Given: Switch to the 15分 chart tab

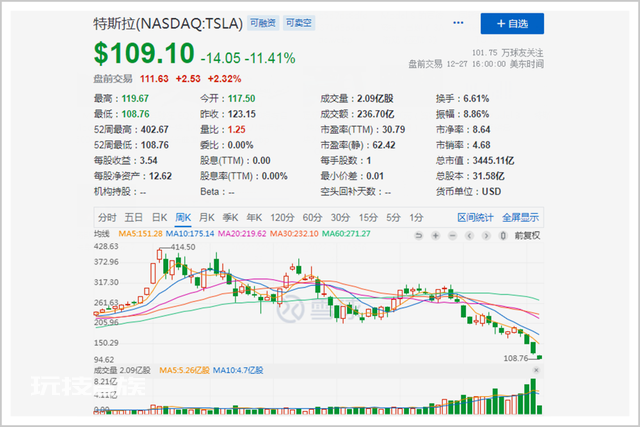Looking at the screenshot, I should 368,218.
